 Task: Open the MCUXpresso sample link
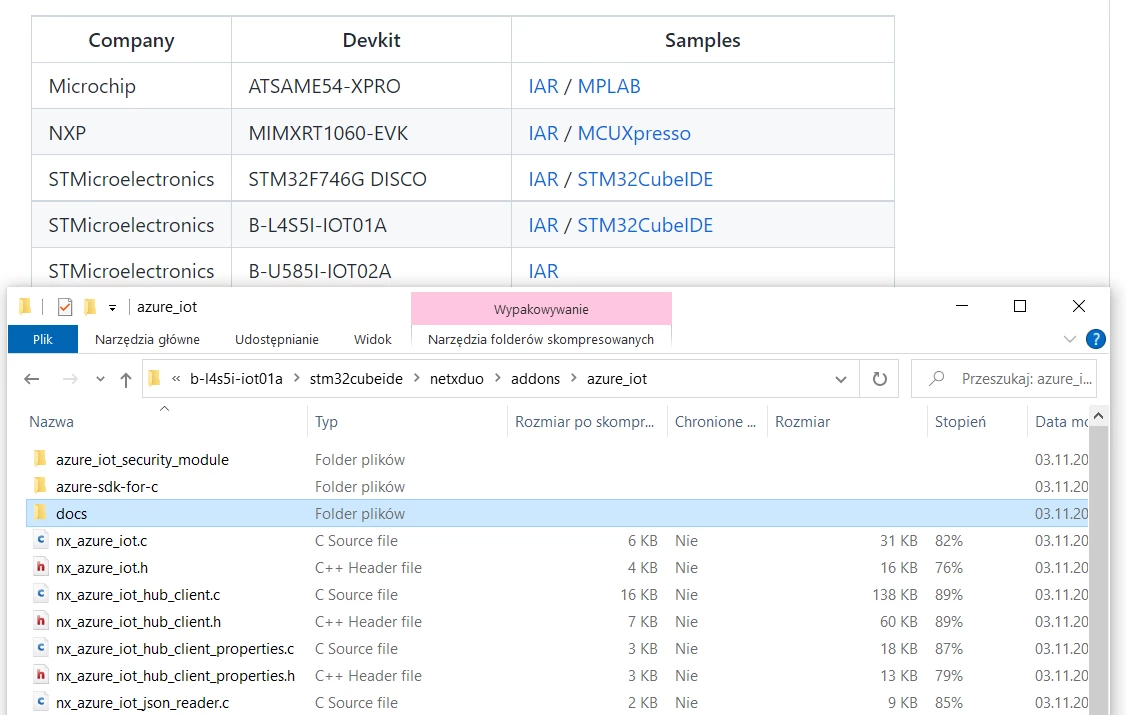634,134
